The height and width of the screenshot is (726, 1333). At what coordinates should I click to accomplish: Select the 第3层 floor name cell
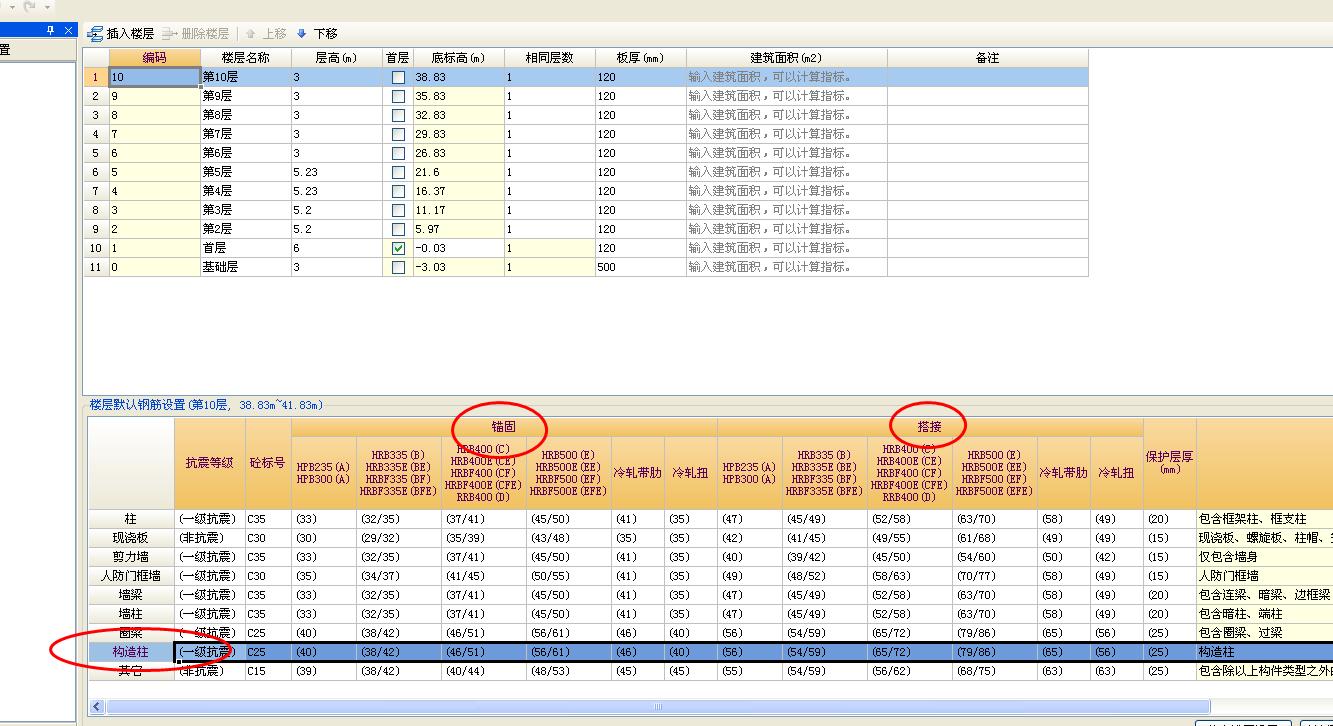point(245,210)
